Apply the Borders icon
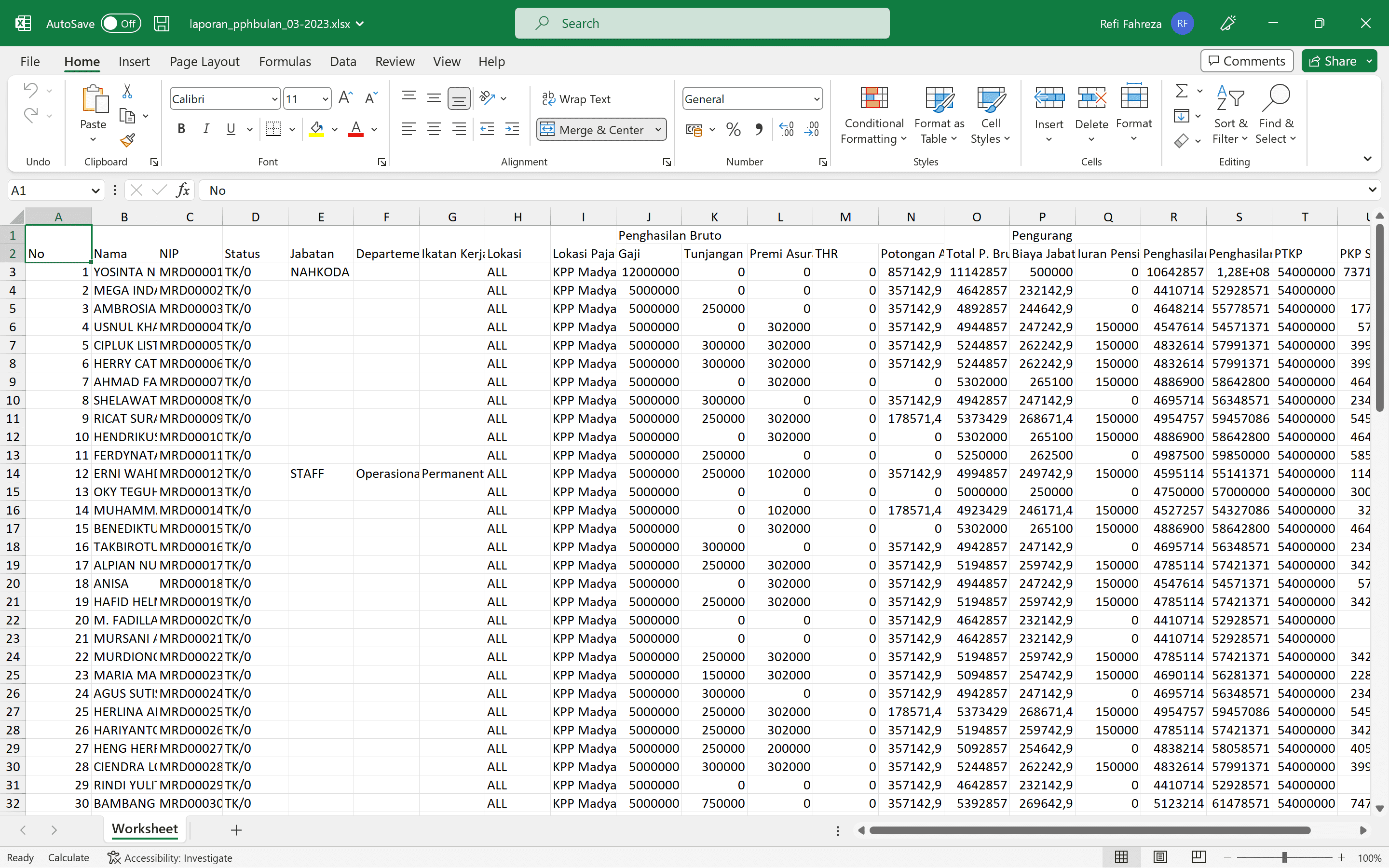The height and width of the screenshot is (868, 1389). [274, 129]
